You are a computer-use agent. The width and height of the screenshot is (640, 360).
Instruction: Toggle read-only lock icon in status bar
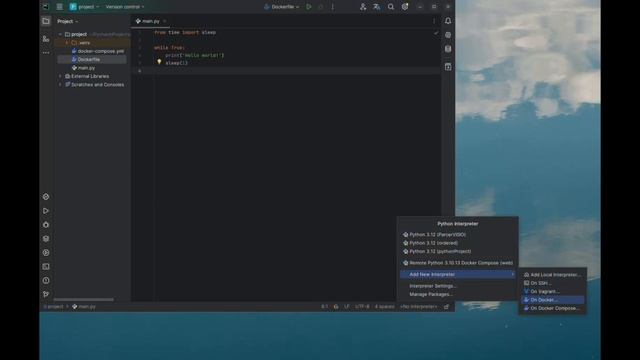446,307
